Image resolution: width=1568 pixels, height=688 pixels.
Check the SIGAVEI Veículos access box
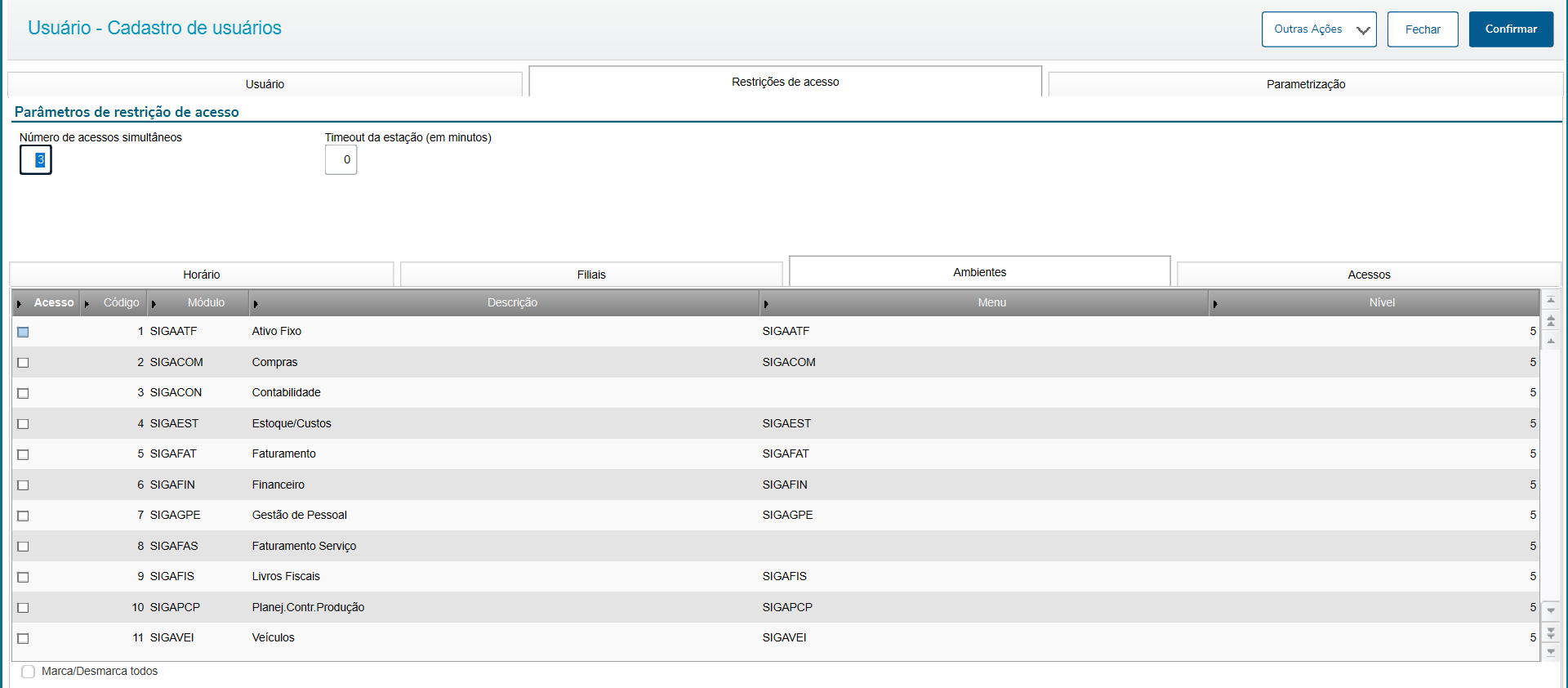(x=23, y=638)
